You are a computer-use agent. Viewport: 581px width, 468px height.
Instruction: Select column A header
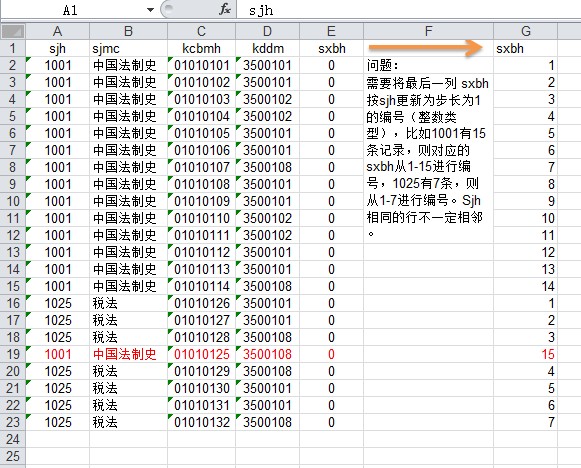tap(57, 31)
